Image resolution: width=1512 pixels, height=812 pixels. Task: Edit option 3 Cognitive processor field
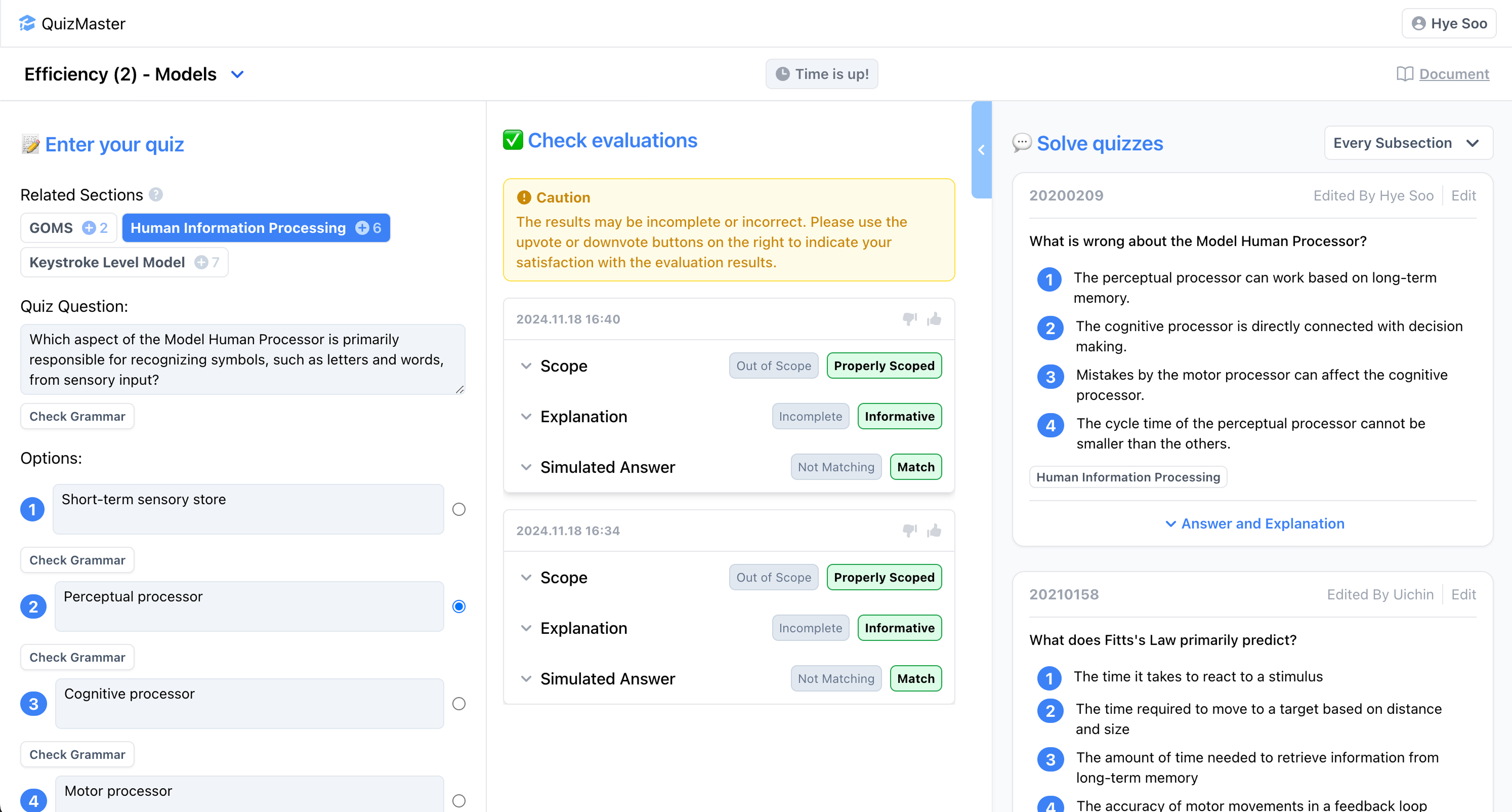pyautogui.click(x=249, y=703)
